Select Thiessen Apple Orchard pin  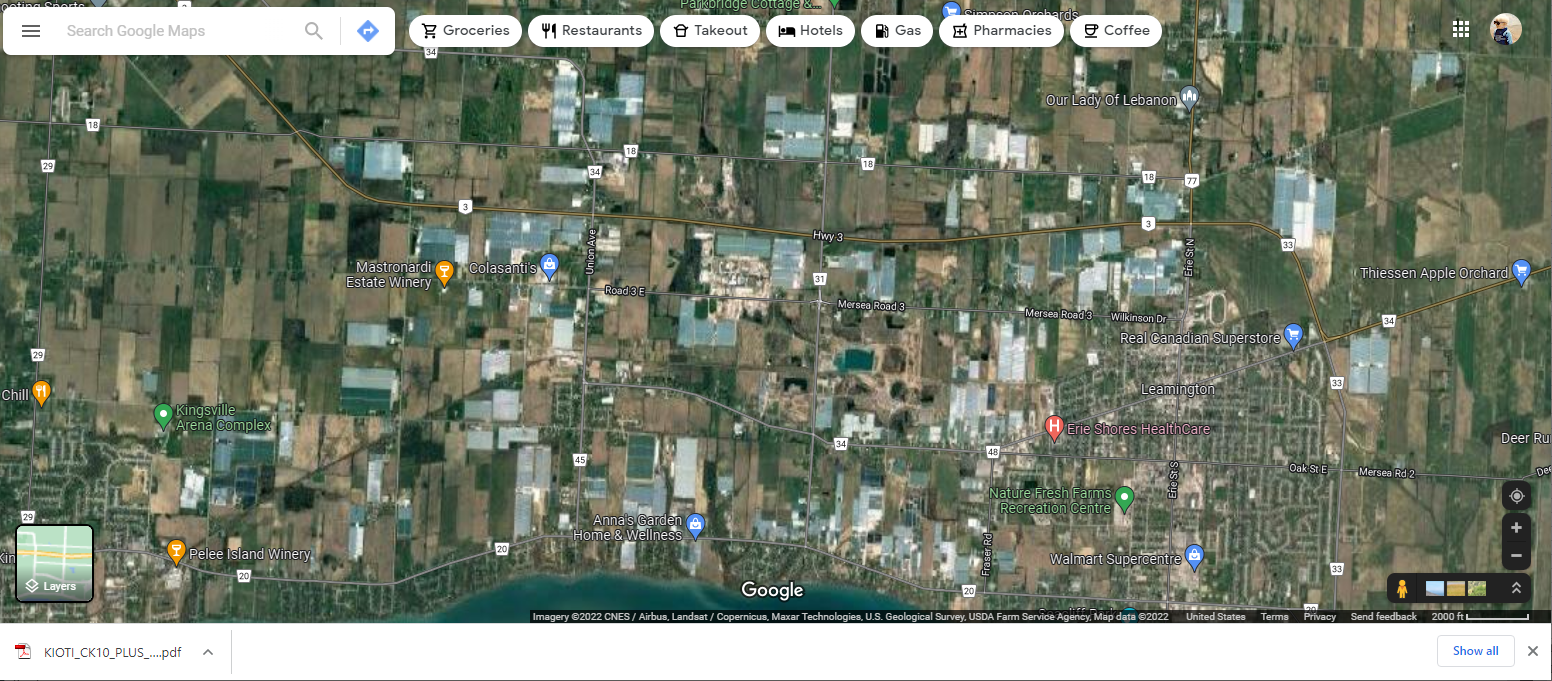click(x=1522, y=270)
